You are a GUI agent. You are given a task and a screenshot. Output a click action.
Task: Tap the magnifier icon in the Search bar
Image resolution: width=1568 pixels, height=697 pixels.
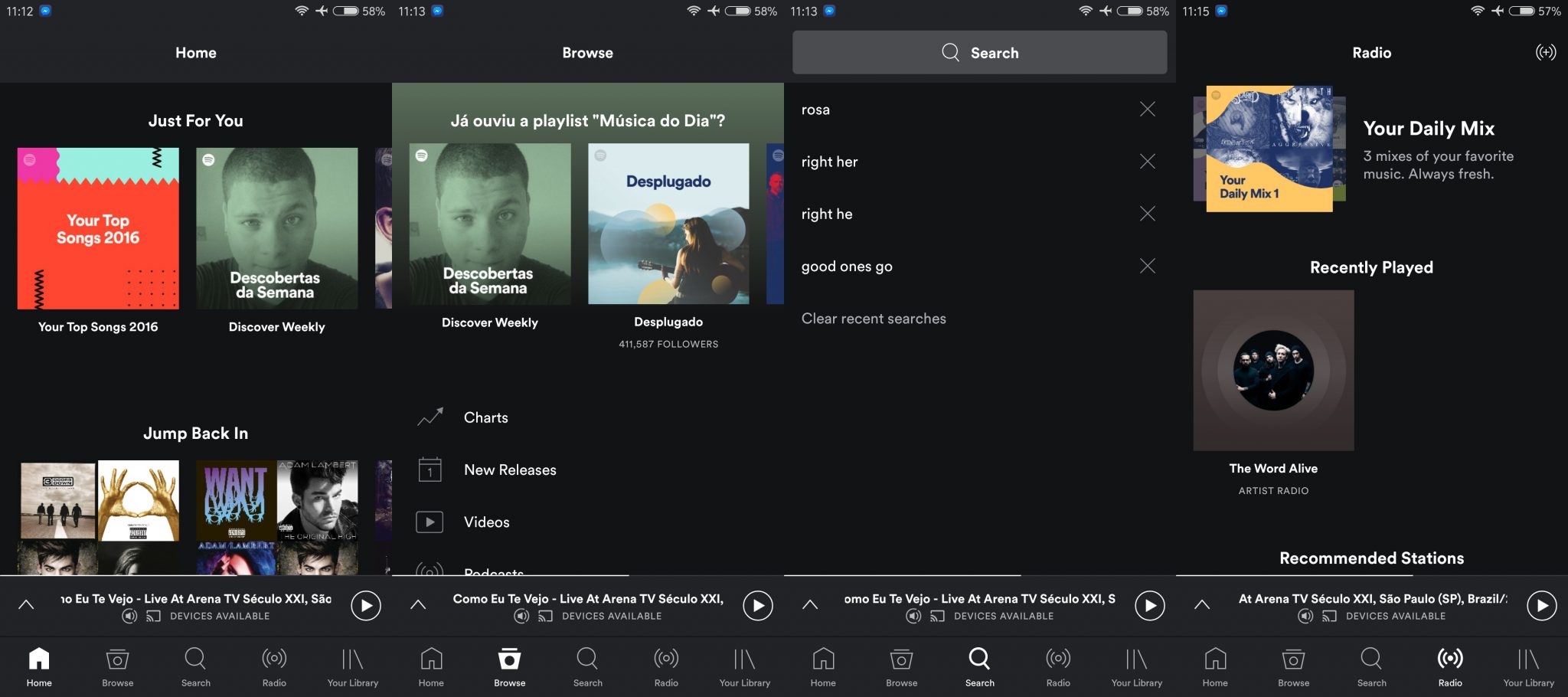[x=950, y=52]
